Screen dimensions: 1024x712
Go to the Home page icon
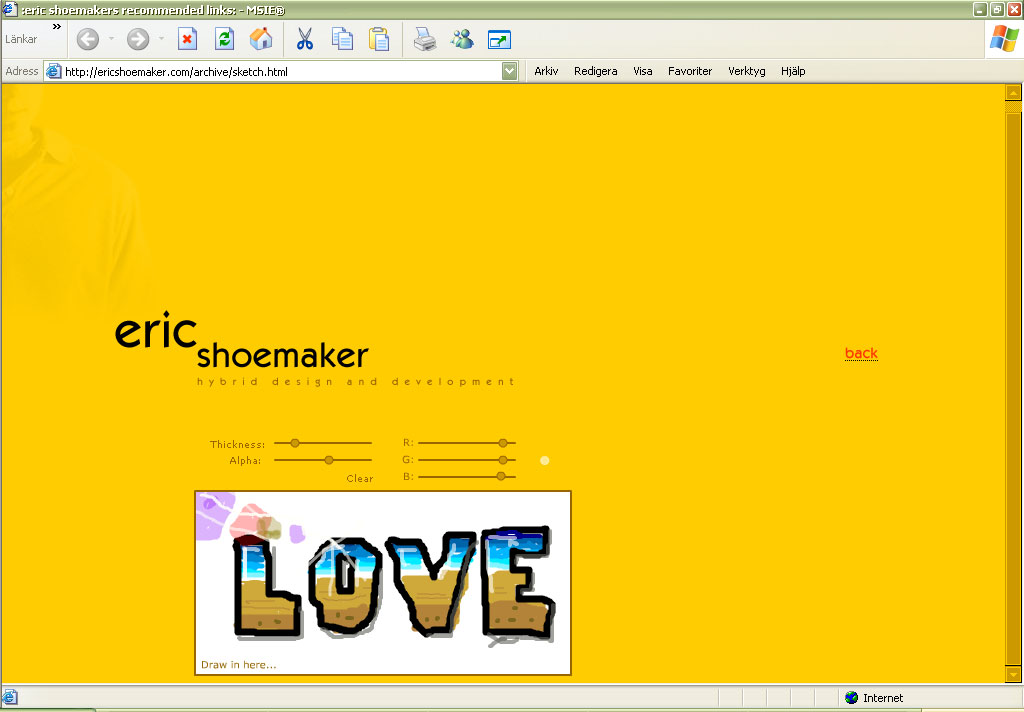coord(261,40)
